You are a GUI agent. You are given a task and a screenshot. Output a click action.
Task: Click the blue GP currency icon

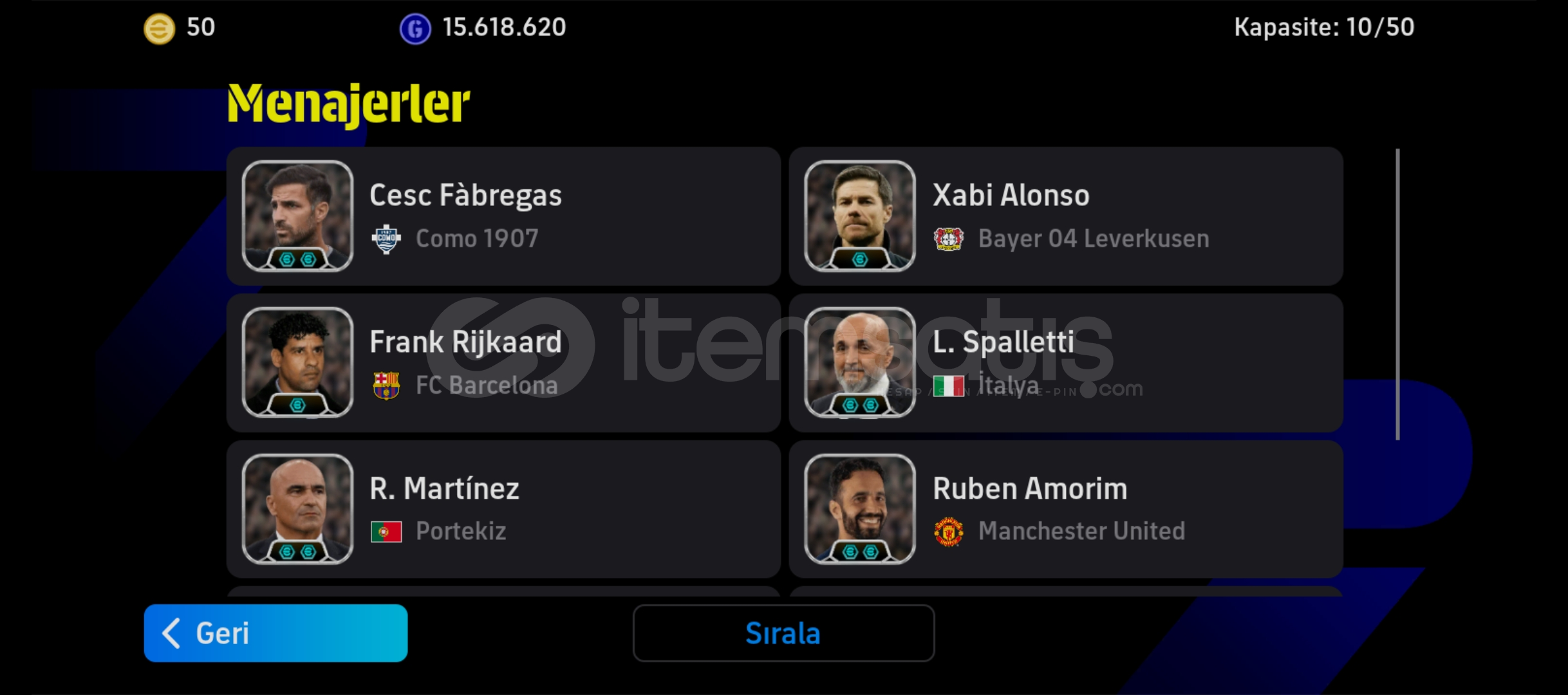[x=415, y=29]
